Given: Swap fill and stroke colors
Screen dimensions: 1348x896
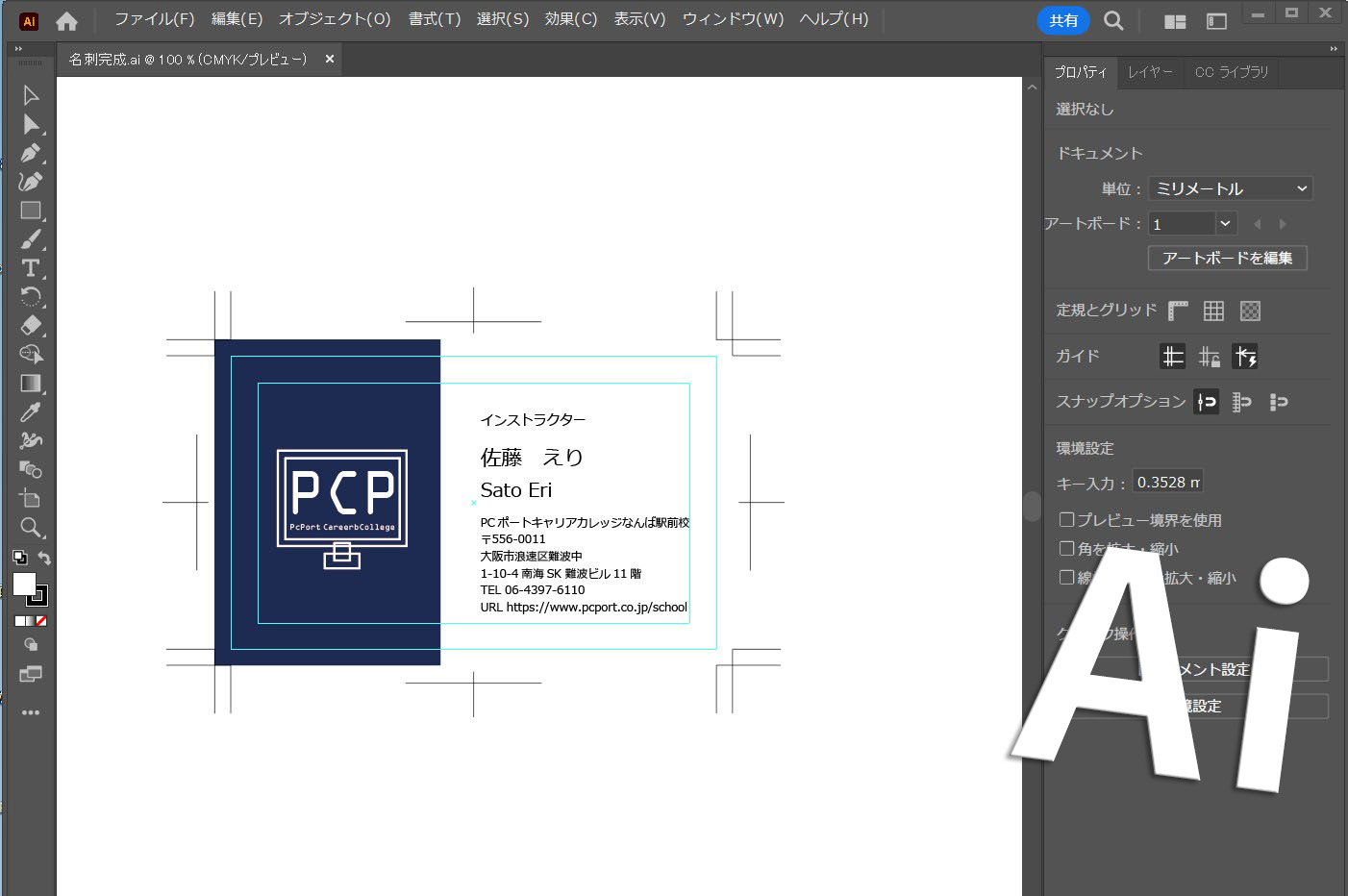Looking at the screenshot, I should tap(43, 558).
